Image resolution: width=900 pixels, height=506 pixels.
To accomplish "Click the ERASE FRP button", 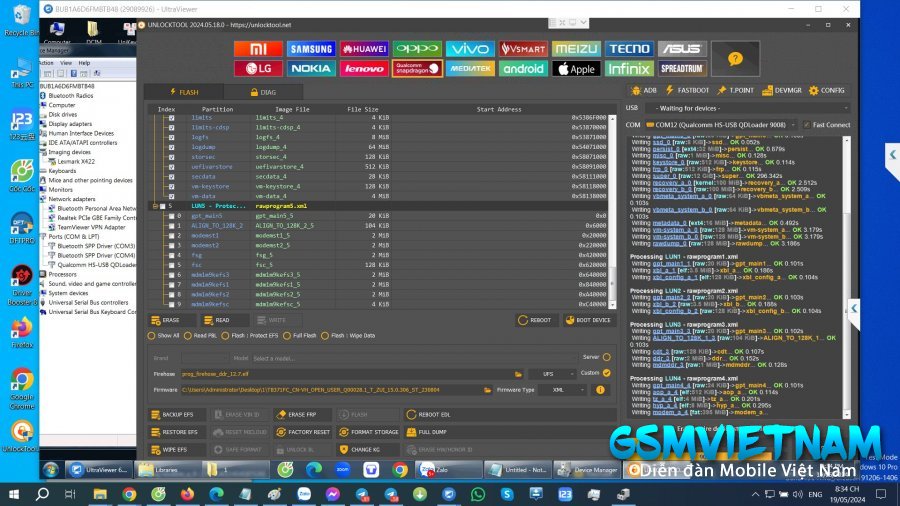I will coord(301,414).
